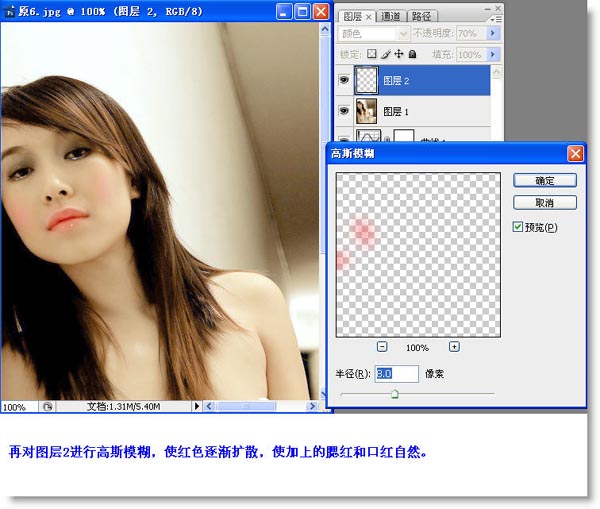Click the fill 100% field
Viewport: 600px width, 509px height.
coord(471,55)
